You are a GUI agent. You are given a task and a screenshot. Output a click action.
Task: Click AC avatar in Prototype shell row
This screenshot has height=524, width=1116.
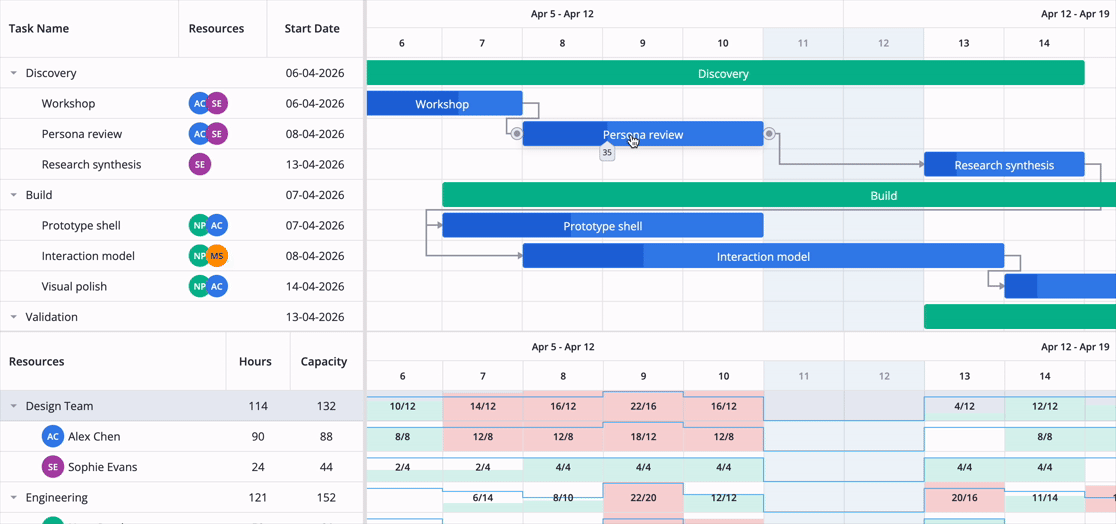coord(217,226)
